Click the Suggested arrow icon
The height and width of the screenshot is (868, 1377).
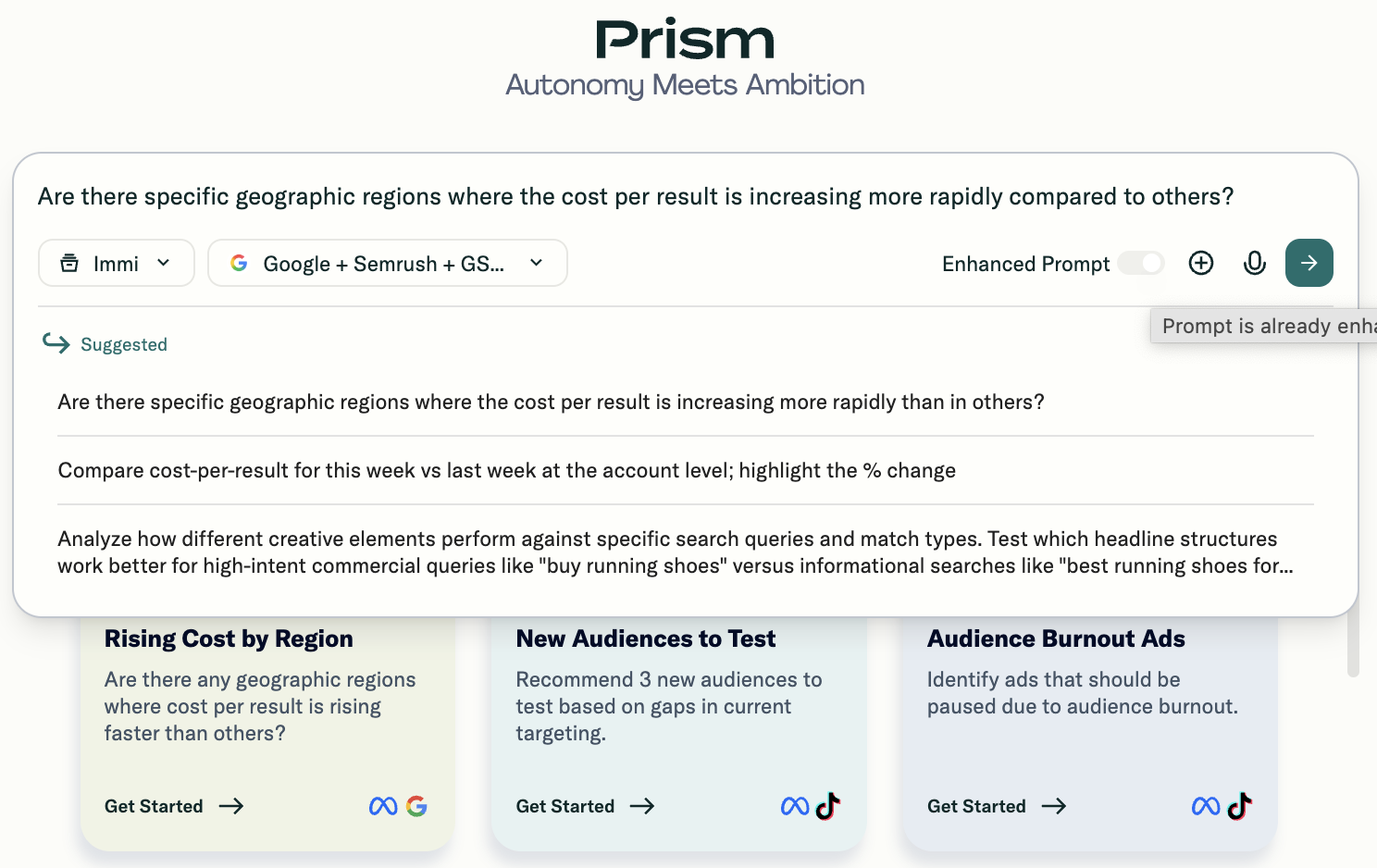click(x=56, y=343)
